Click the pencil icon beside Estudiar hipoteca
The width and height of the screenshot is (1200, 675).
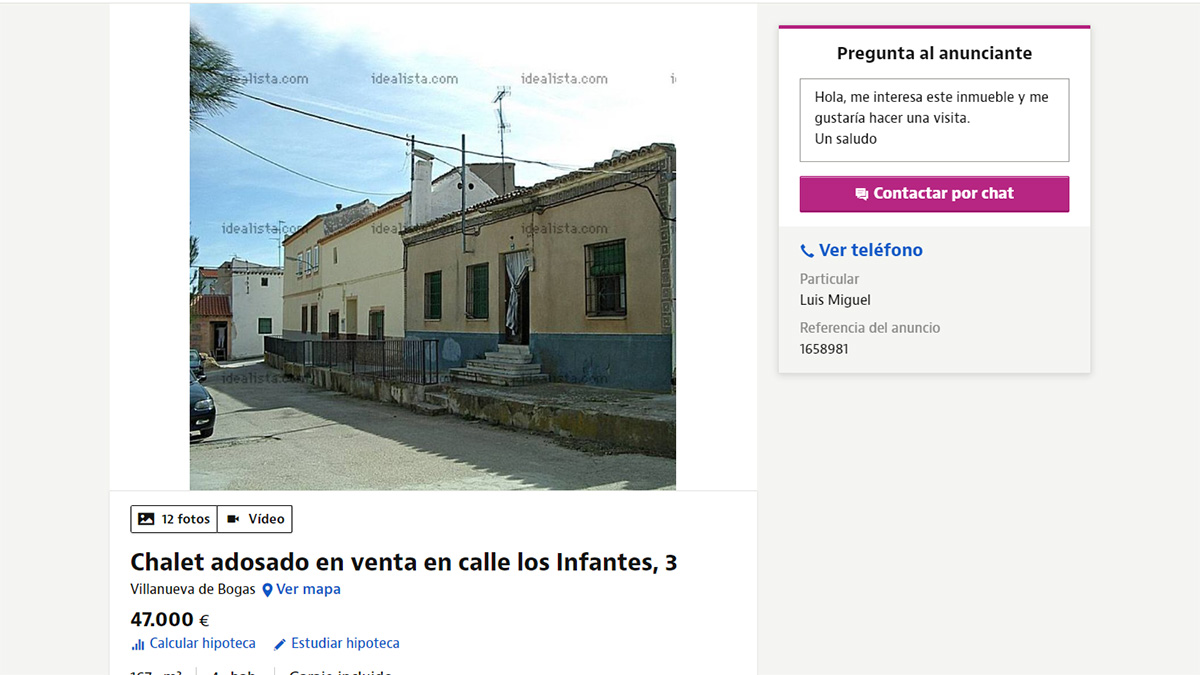(280, 644)
